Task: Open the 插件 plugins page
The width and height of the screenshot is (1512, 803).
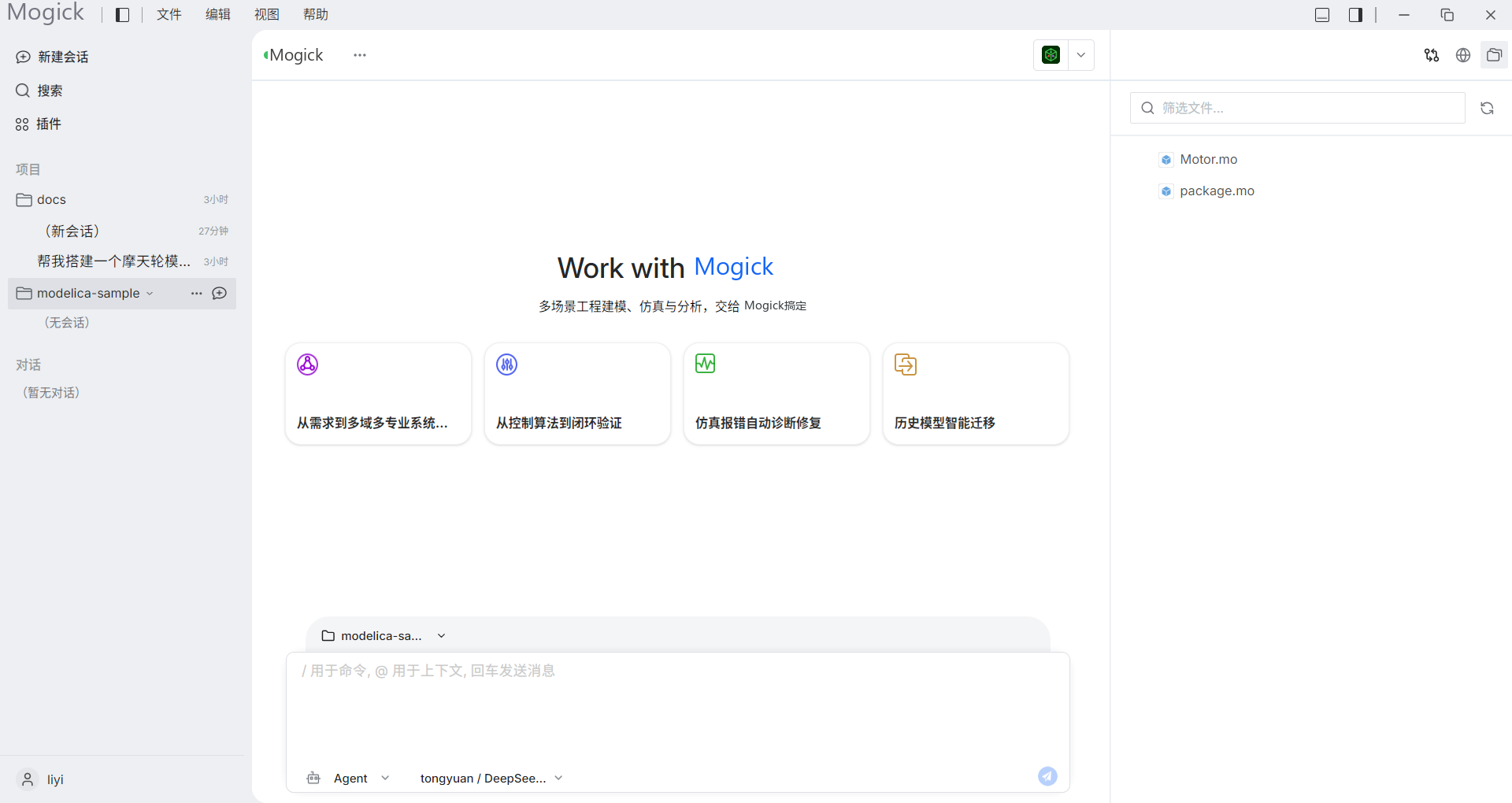Action: (x=39, y=124)
